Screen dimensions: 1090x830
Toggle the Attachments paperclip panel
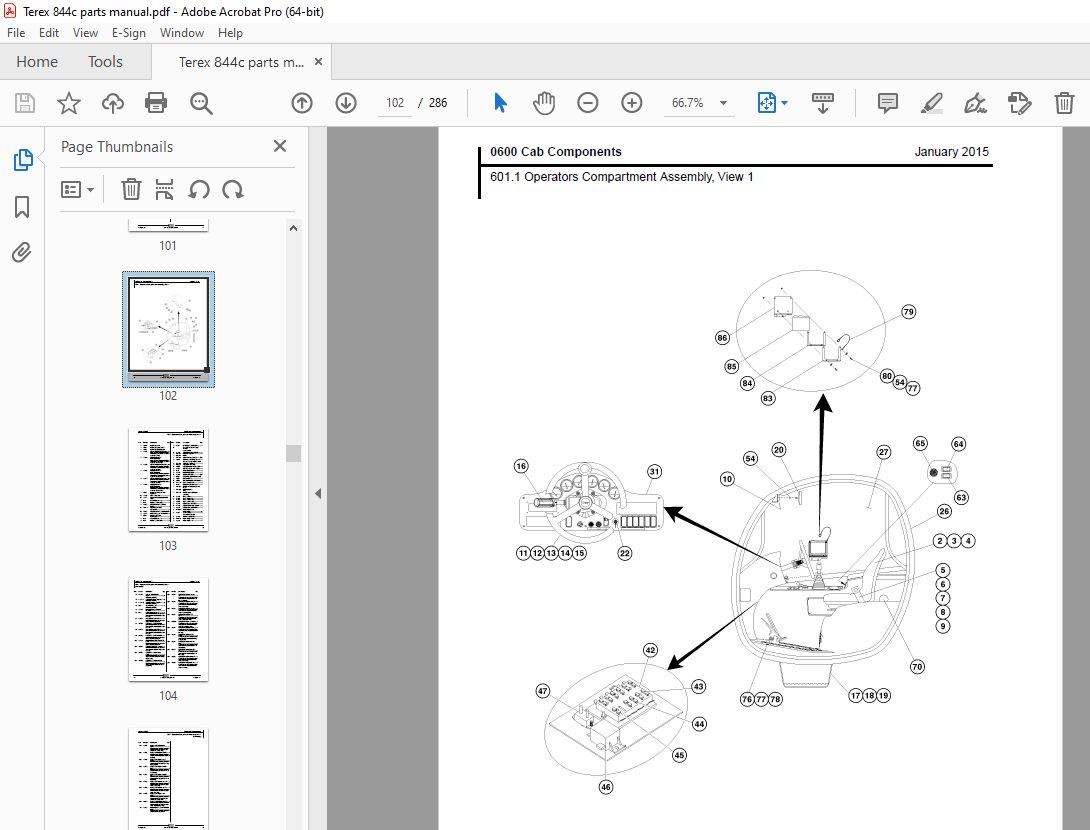22,252
